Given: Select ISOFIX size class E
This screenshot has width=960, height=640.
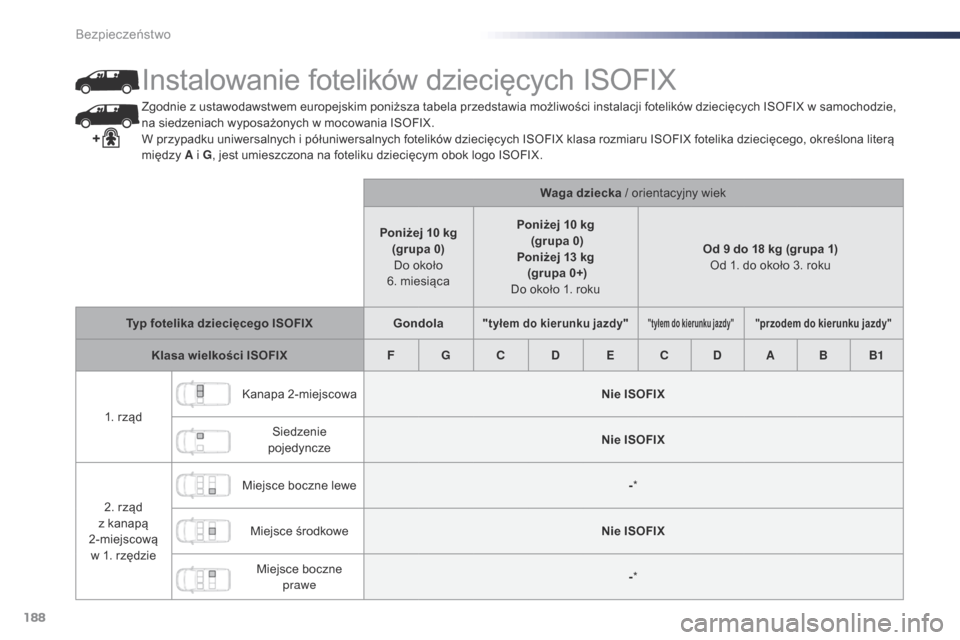Looking at the screenshot, I should (x=610, y=355).
